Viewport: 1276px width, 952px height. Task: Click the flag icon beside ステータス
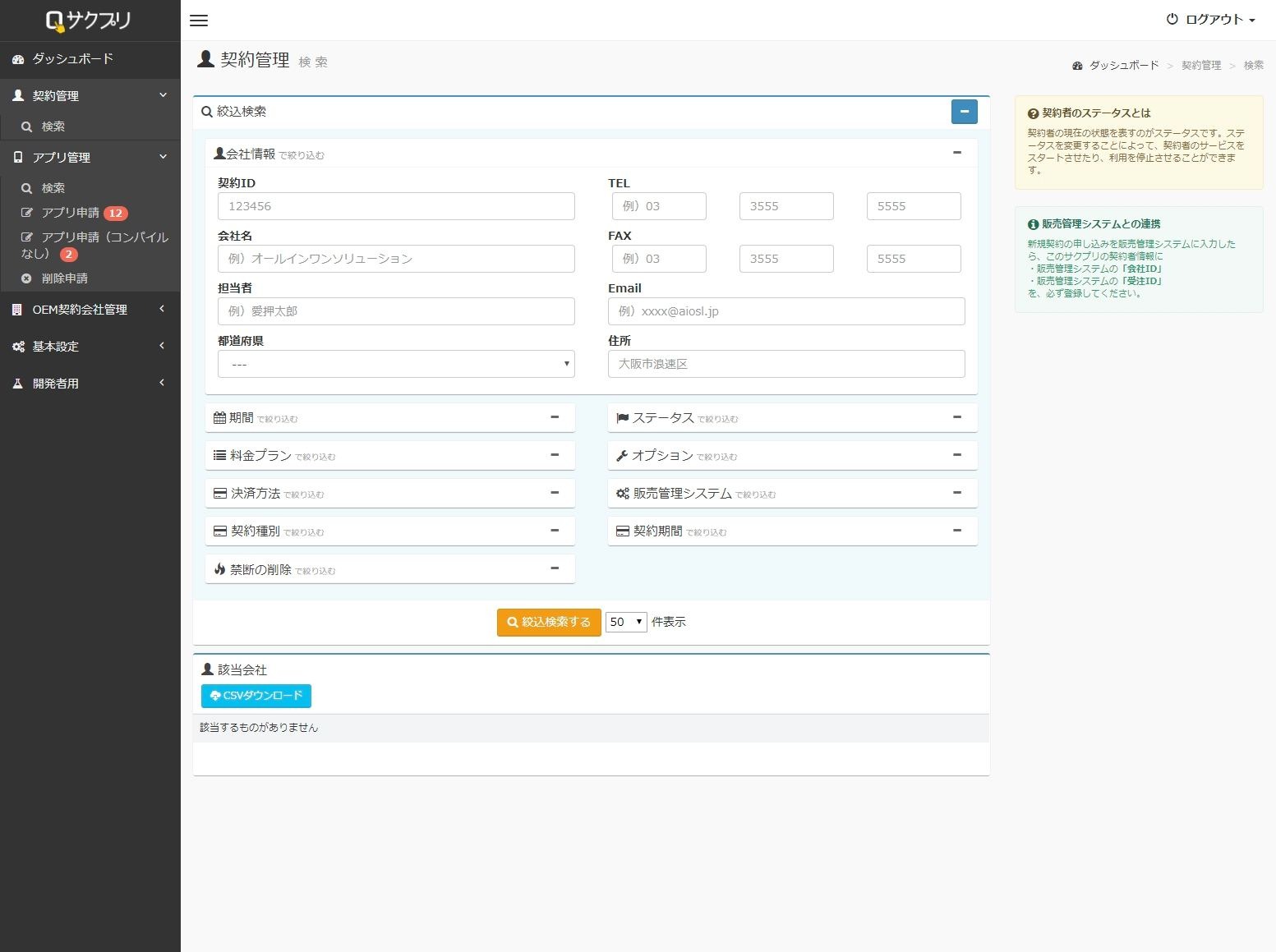tap(623, 418)
